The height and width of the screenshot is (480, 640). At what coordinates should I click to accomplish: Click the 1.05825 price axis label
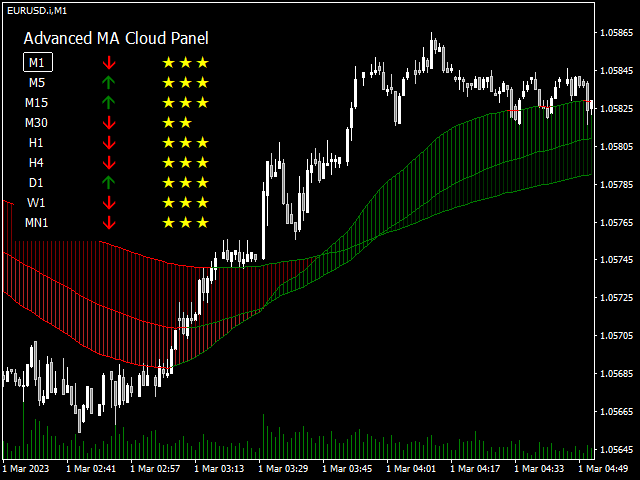(616, 109)
